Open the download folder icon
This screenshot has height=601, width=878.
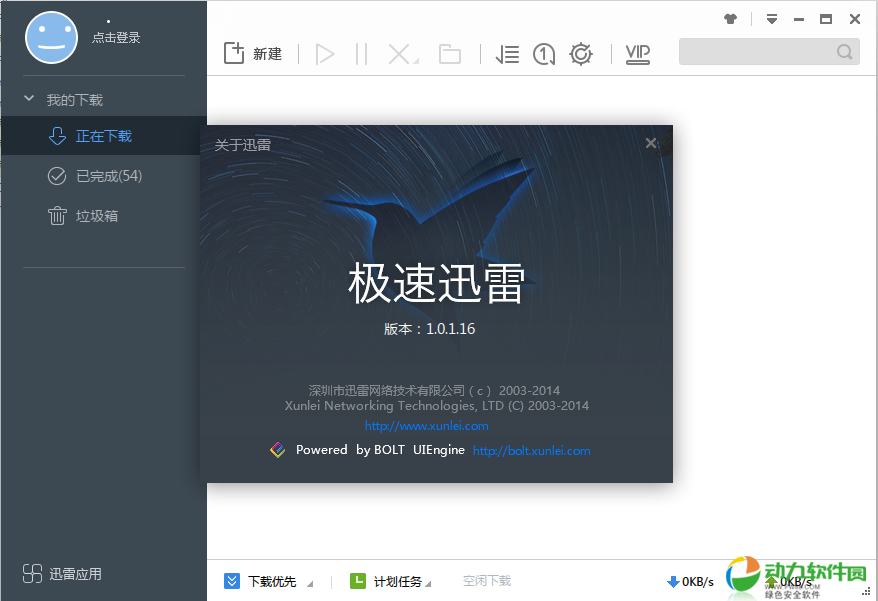(x=450, y=54)
